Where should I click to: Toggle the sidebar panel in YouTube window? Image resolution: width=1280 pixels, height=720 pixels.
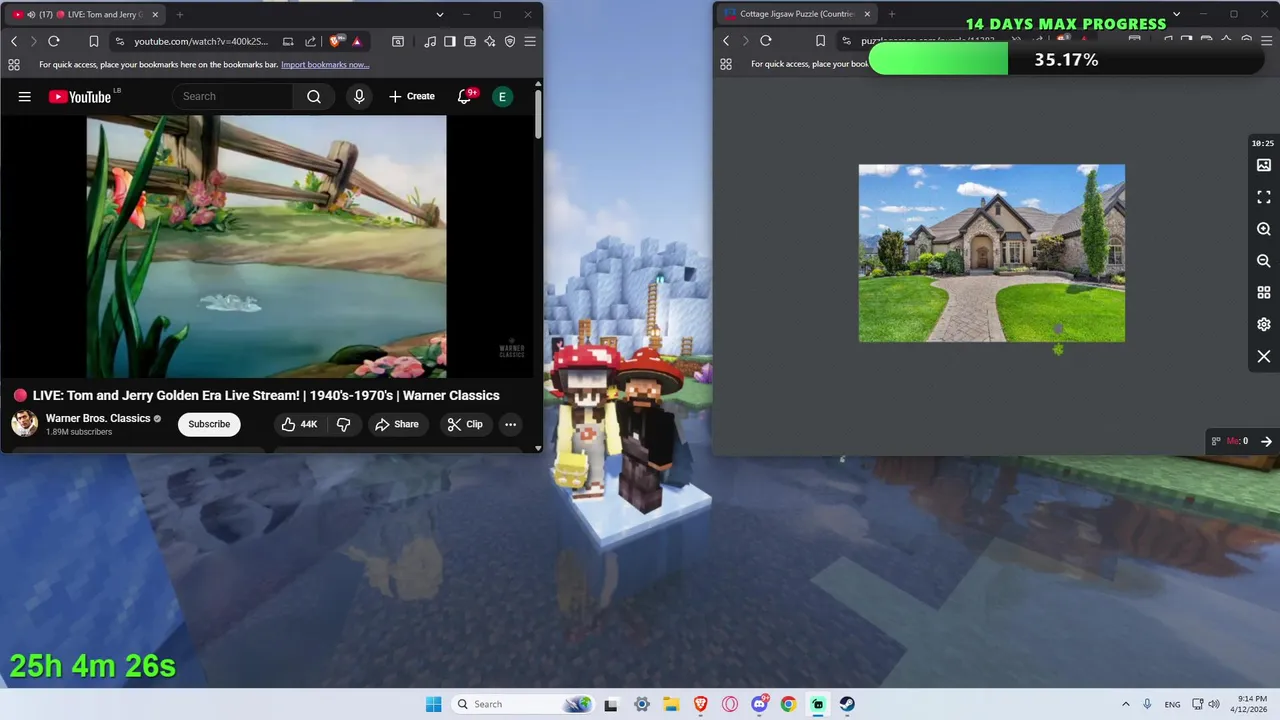click(450, 41)
